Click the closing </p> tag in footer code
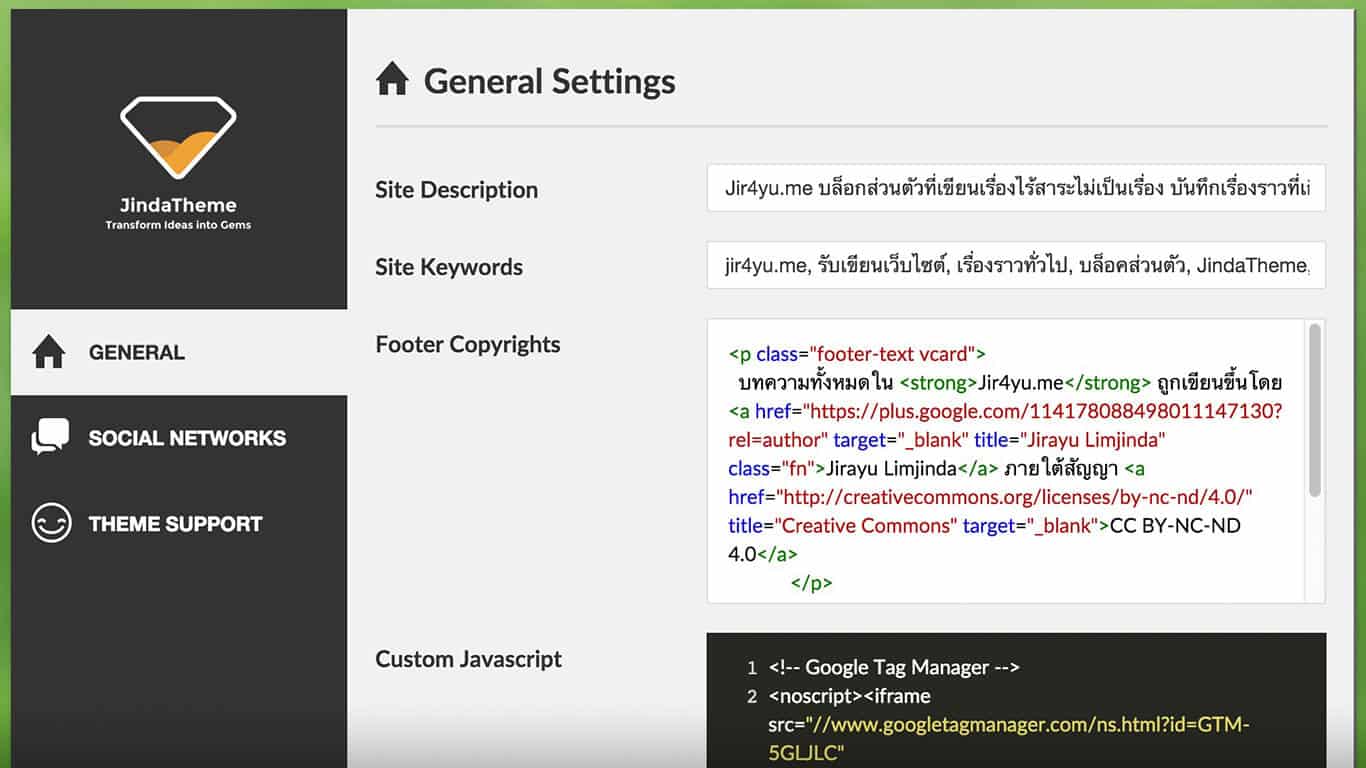1366x768 pixels. 811,583
